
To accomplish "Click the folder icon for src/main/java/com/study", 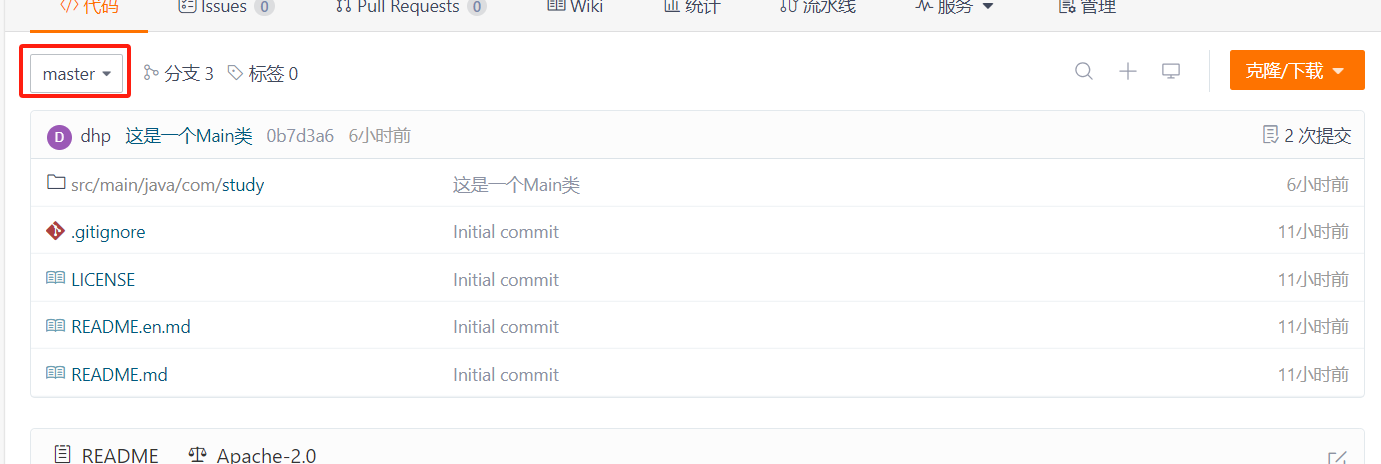I will (56, 183).
